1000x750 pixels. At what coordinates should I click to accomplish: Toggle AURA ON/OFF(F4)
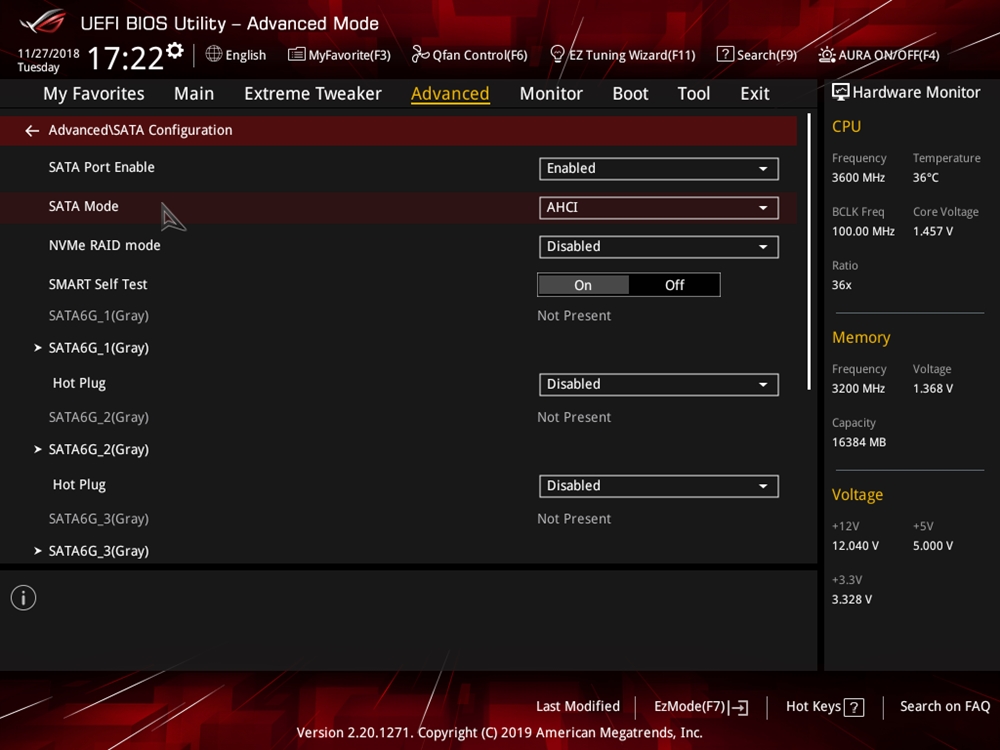coord(879,55)
